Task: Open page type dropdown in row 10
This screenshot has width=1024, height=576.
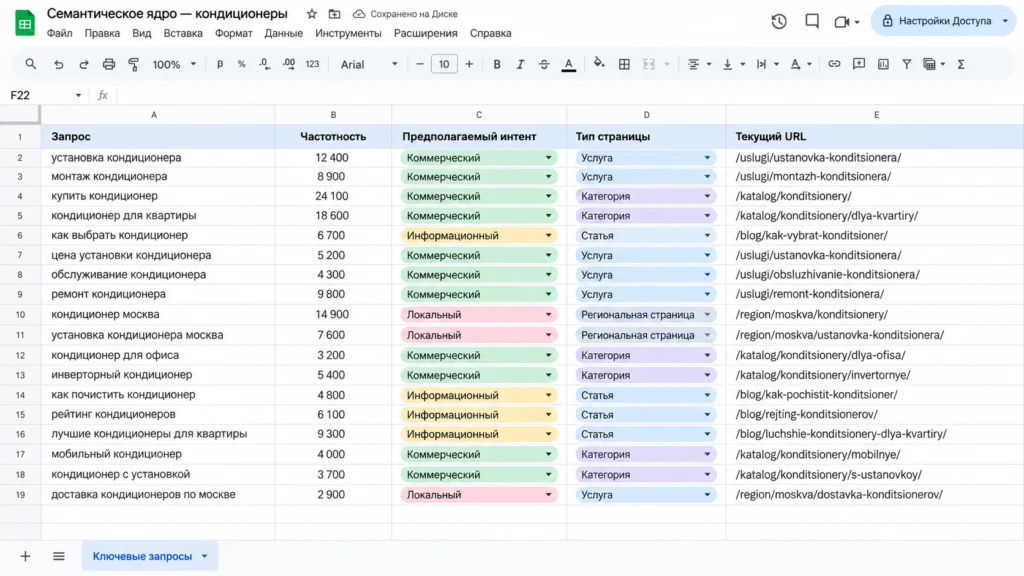Action: point(707,315)
